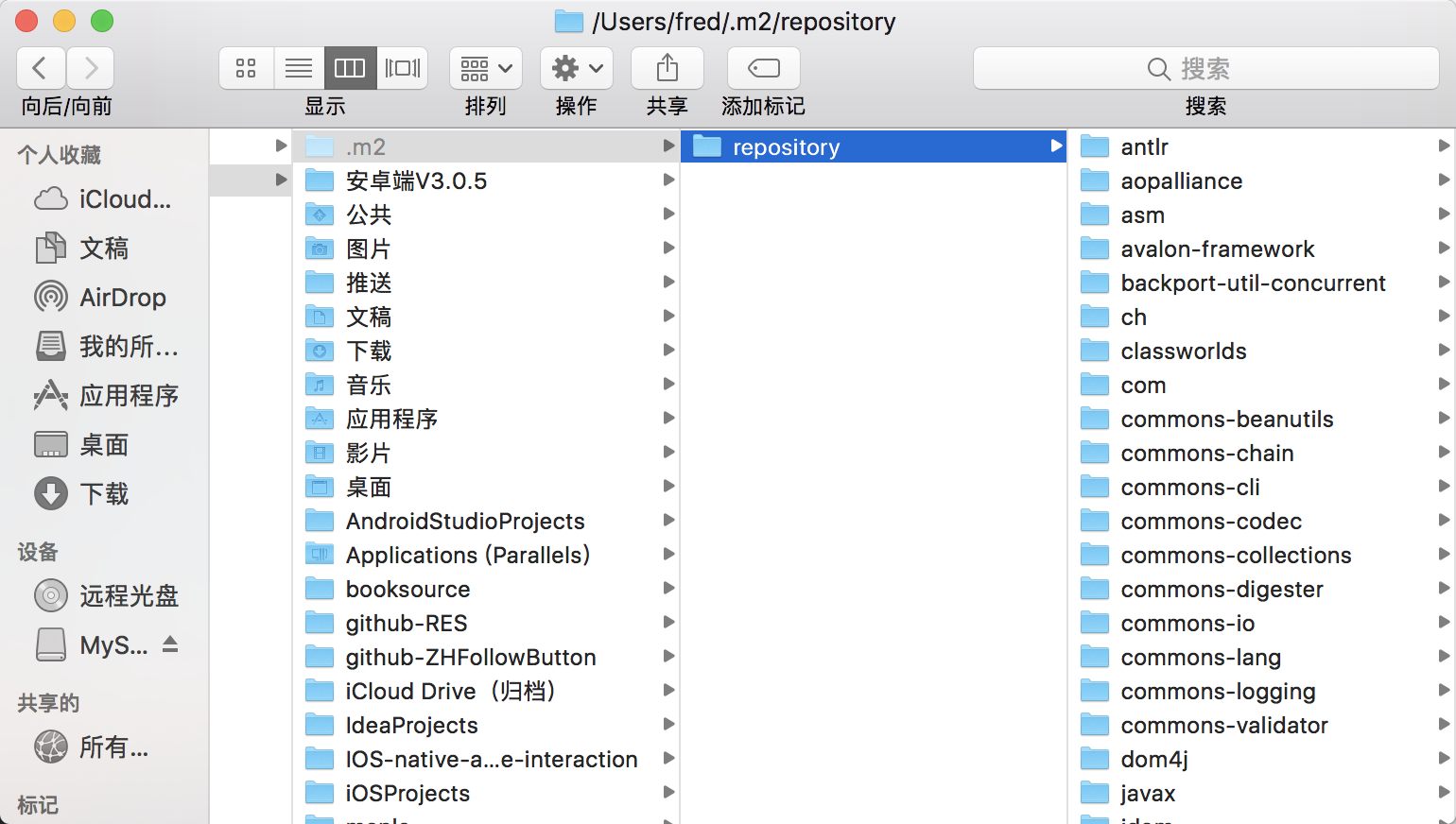This screenshot has height=824, width=1456.
Task: Select the iOSProjects folder
Action: (x=487, y=793)
